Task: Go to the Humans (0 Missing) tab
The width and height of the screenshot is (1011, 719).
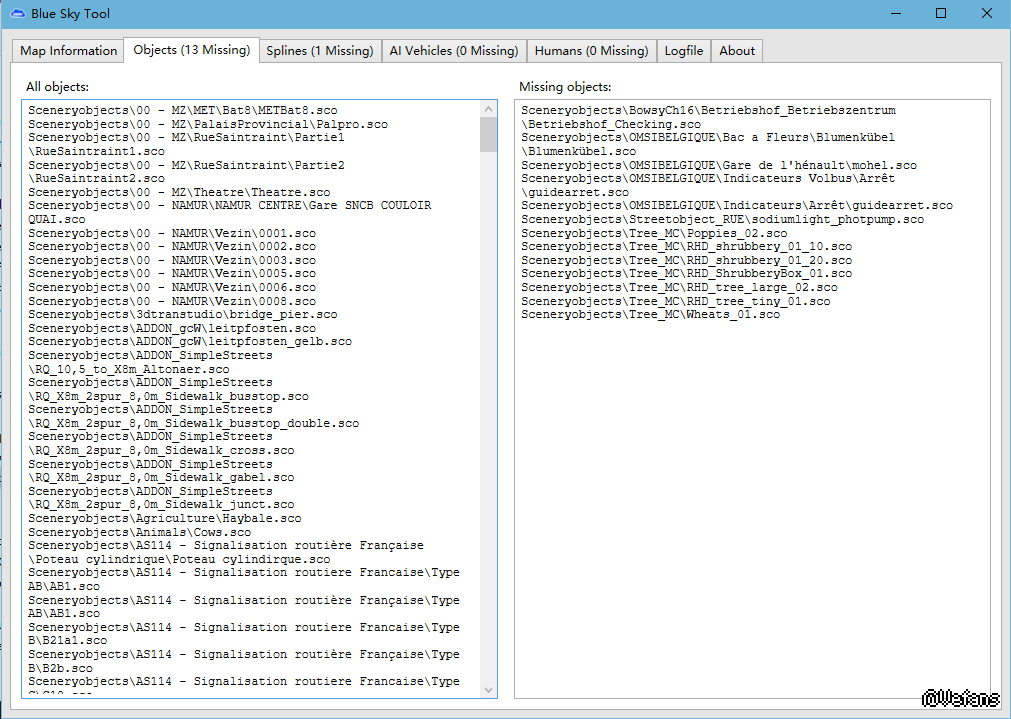Action: click(x=591, y=51)
